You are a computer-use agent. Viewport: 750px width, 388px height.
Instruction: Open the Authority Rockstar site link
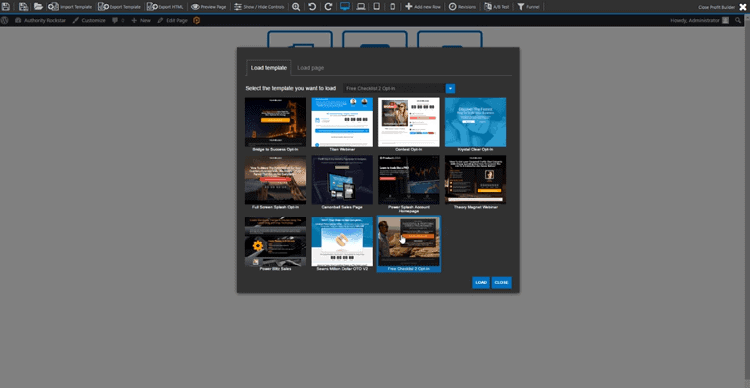tap(40, 21)
